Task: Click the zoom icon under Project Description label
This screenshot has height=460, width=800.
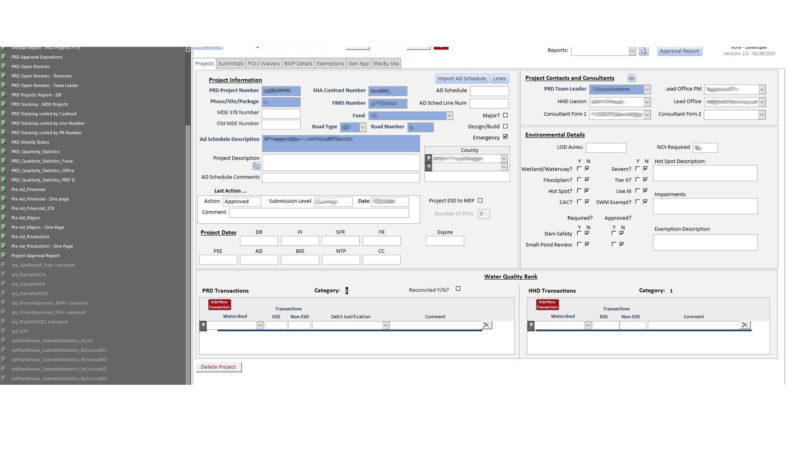Action: (x=255, y=166)
